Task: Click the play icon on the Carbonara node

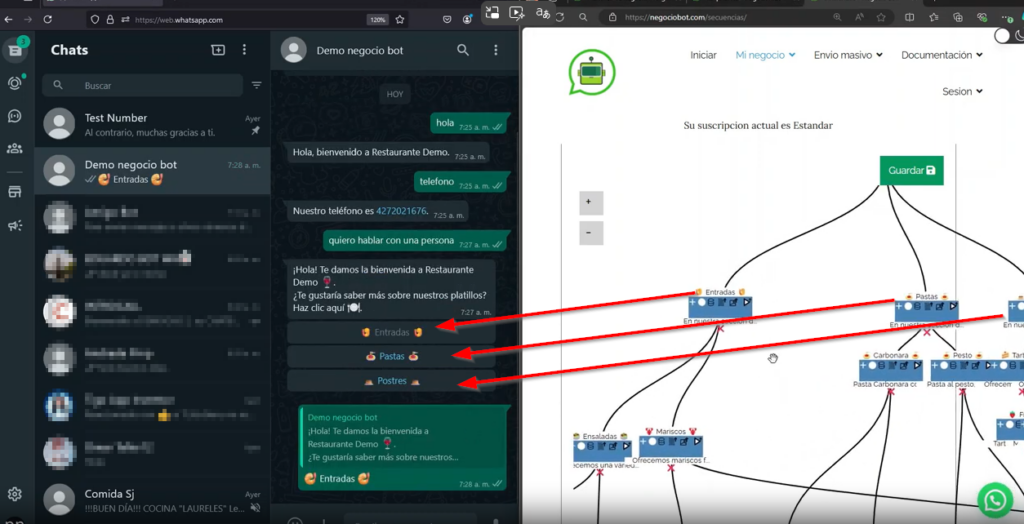Action: point(916,365)
